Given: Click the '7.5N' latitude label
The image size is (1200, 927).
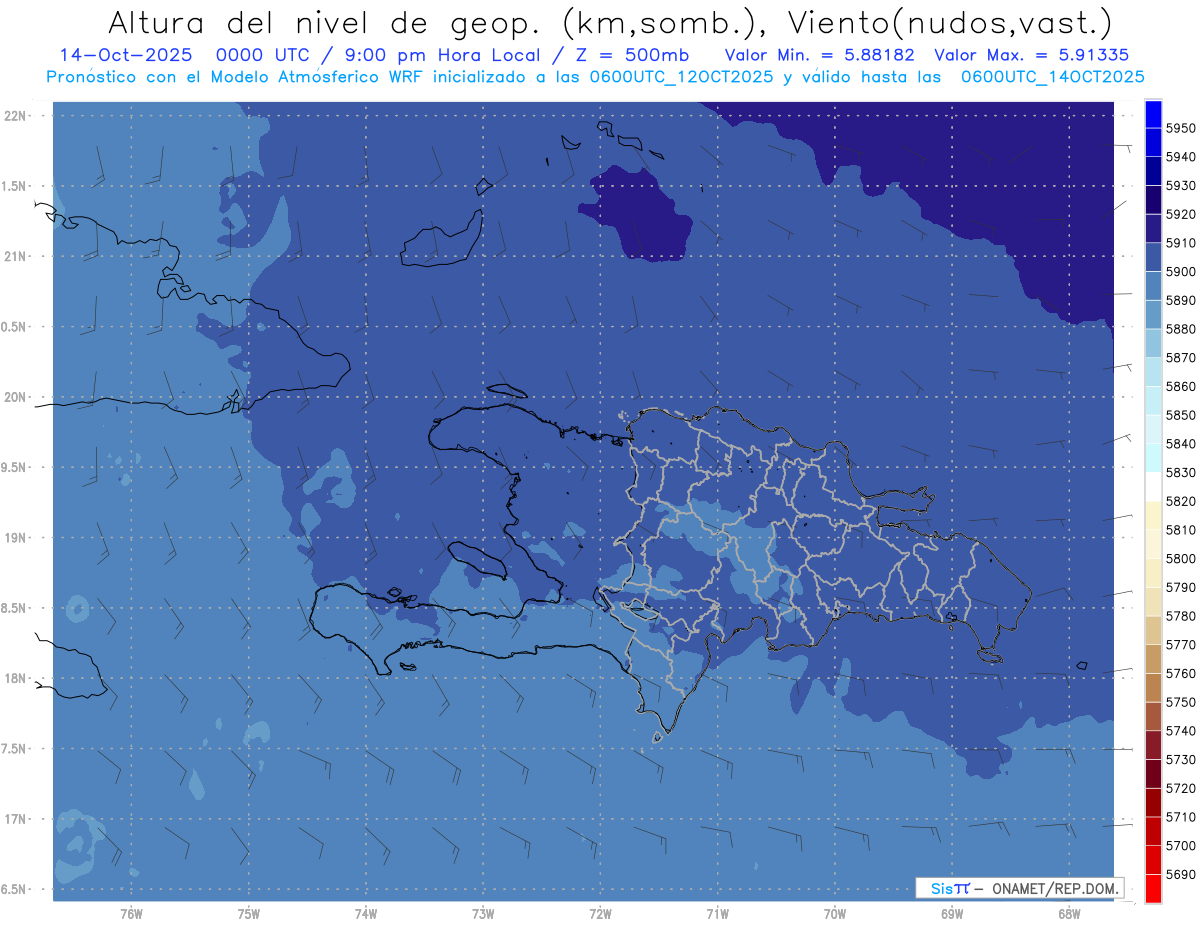Looking at the screenshot, I should [x=13, y=749].
